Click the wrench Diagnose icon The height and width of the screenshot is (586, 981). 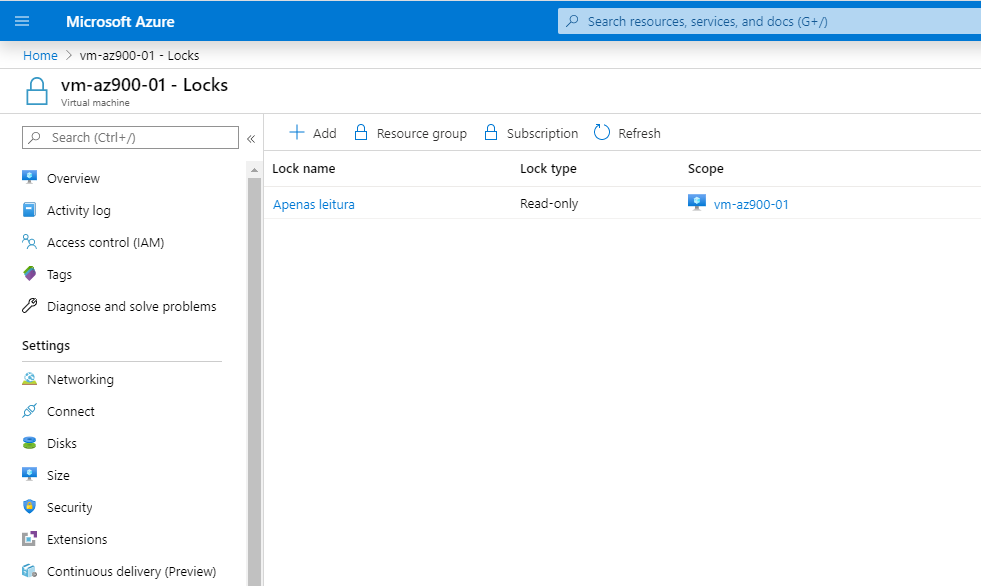pyautogui.click(x=29, y=305)
